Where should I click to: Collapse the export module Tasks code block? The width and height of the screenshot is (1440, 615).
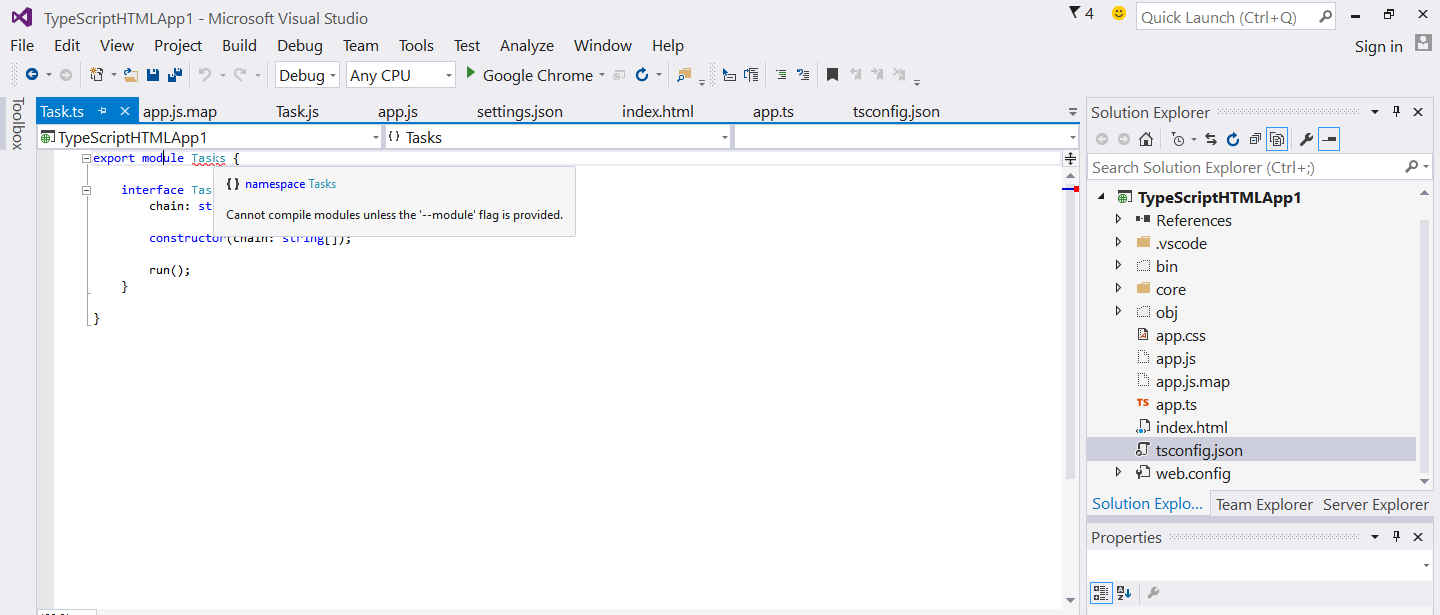(86, 158)
